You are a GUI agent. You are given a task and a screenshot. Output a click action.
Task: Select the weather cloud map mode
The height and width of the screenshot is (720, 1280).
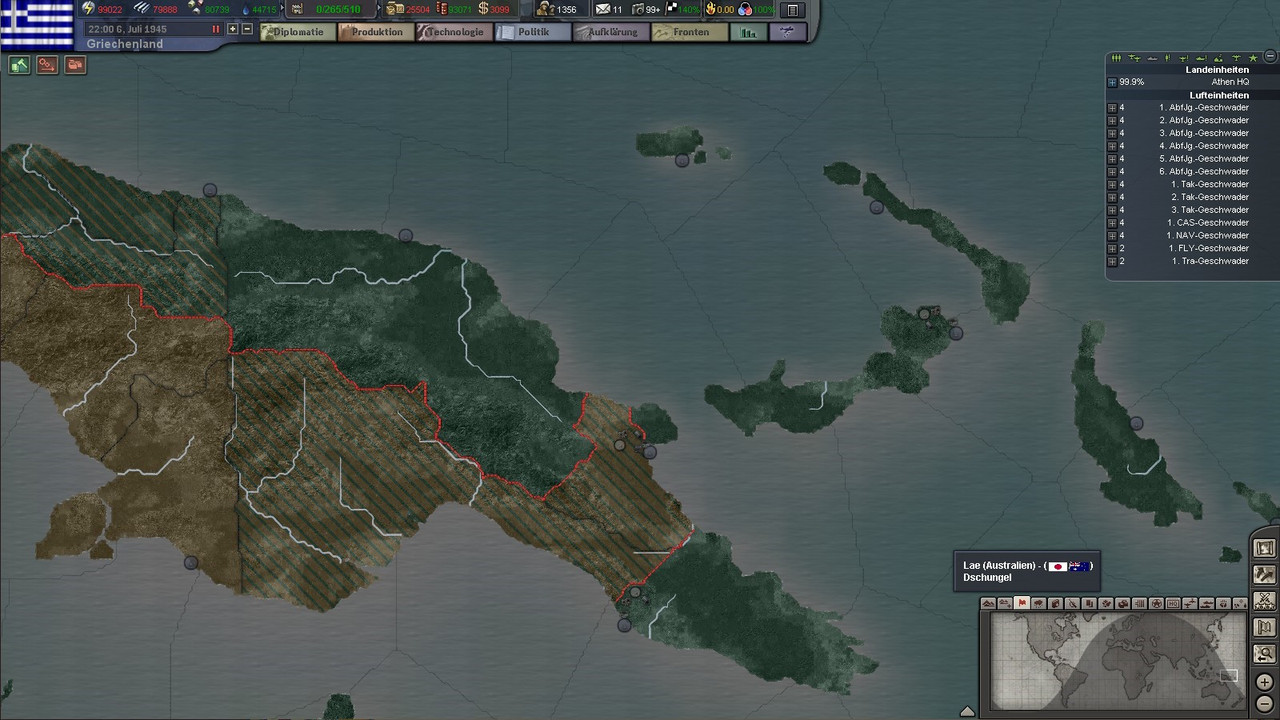(1039, 603)
